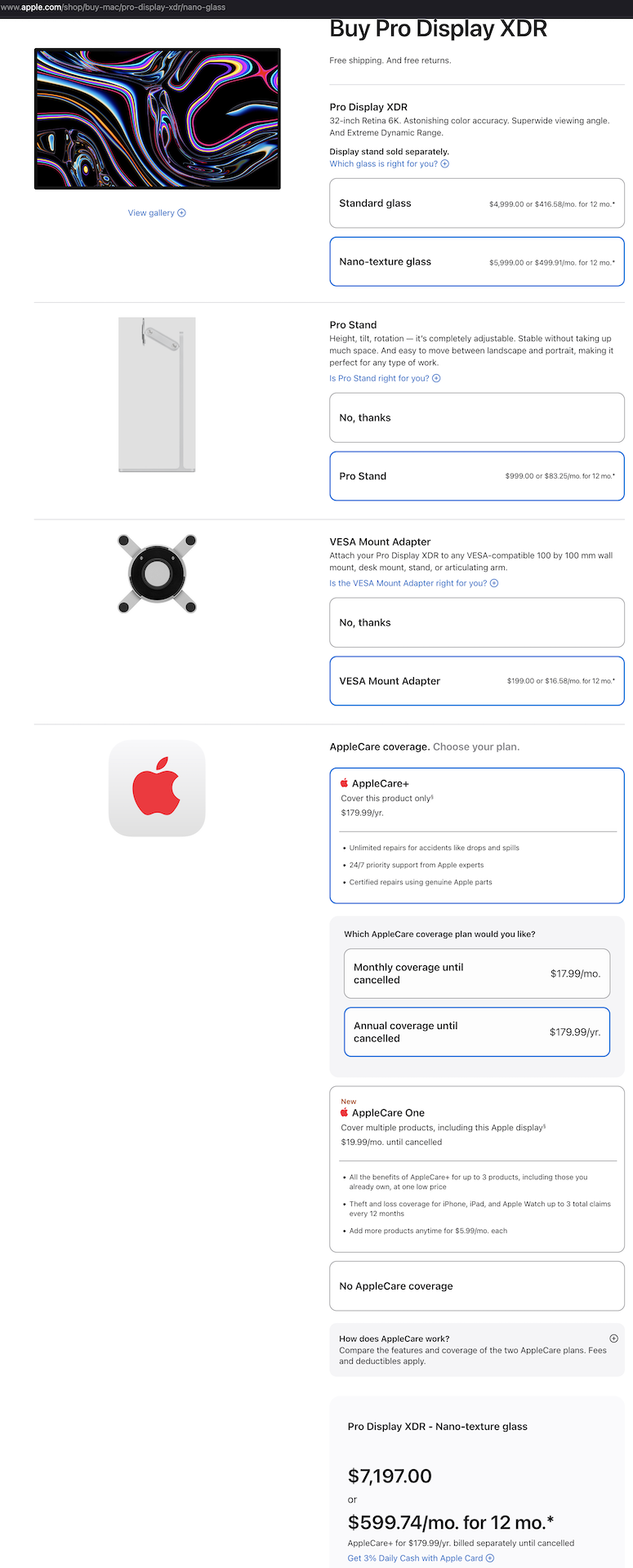Click the VESA mount adapter product image
This screenshot has width=633, height=1568.
point(157,574)
